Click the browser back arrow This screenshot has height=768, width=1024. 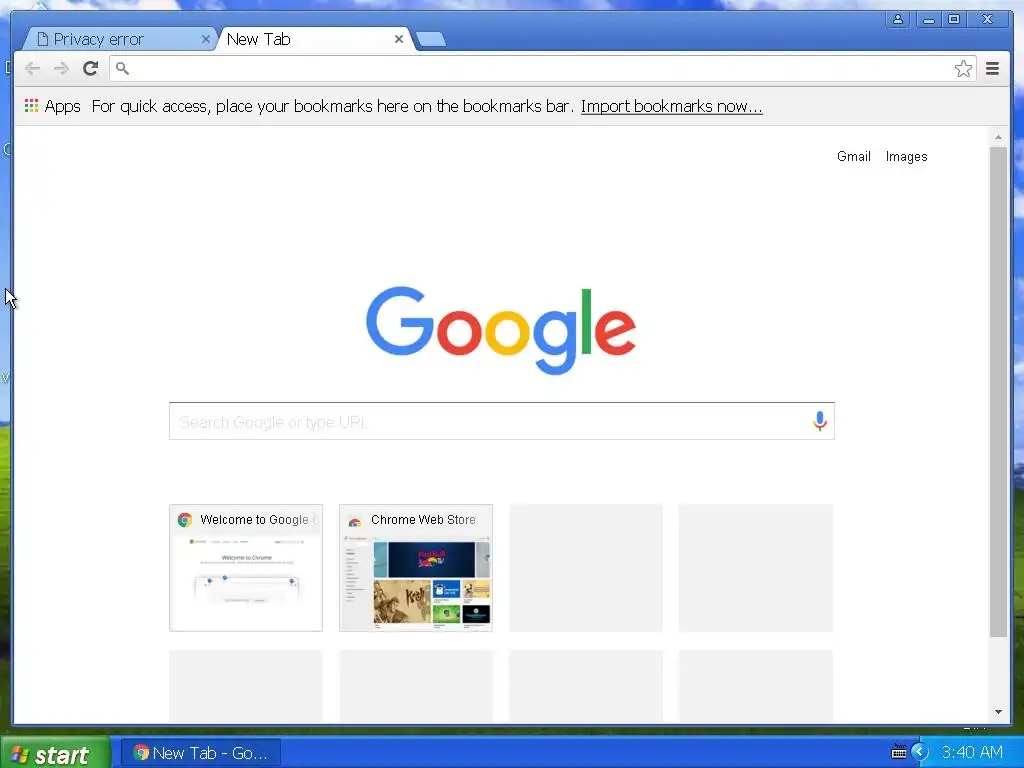[32, 68]
